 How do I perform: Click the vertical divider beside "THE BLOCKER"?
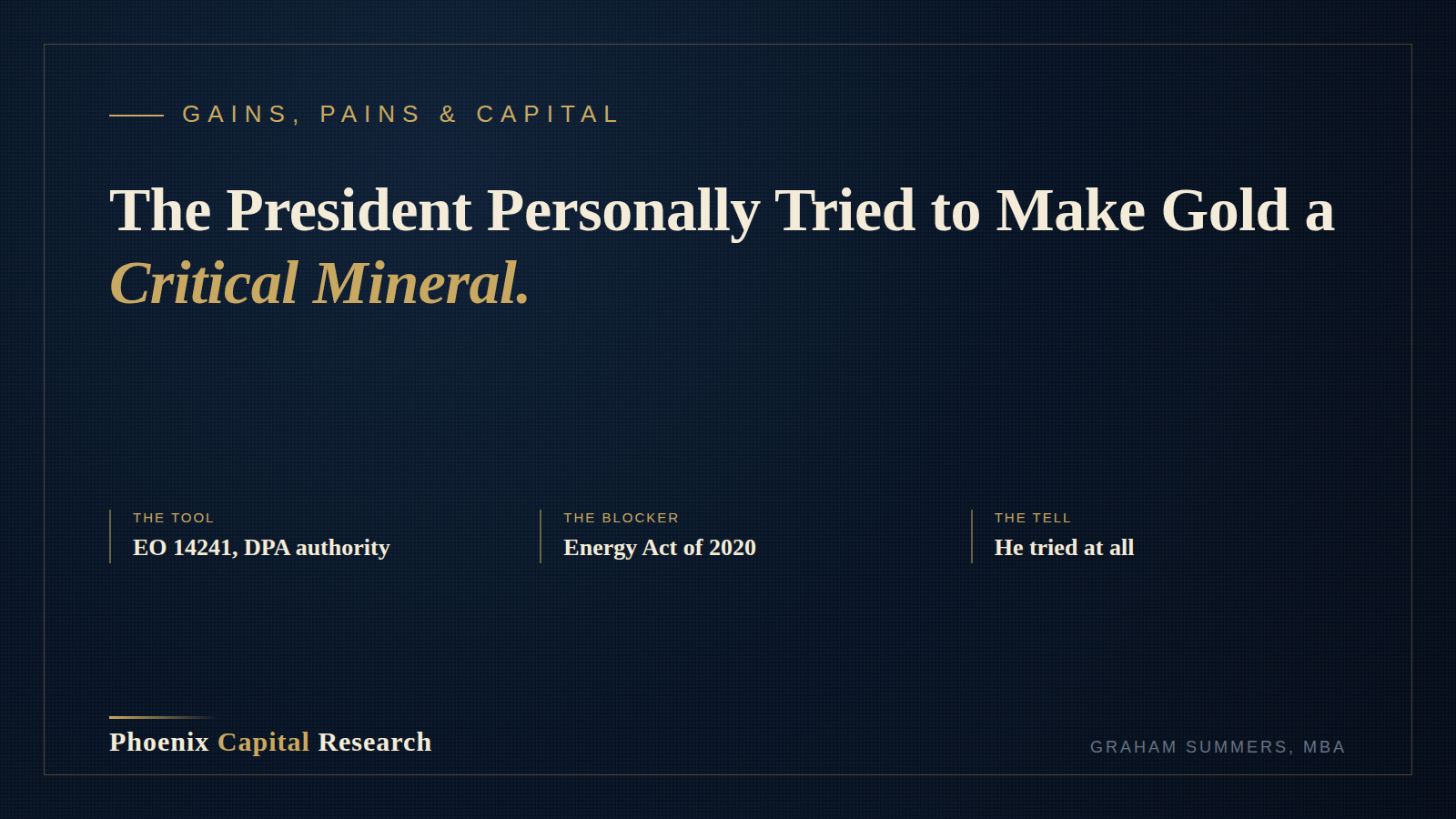[x=541, y=536]
